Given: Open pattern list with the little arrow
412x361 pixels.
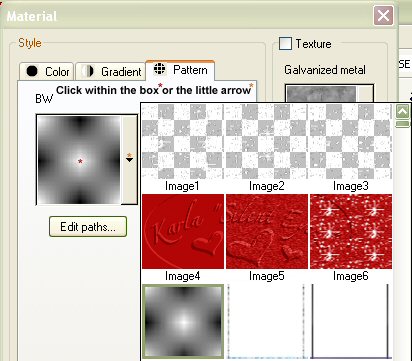Looking at the screenshot, I should tap(130, 159).
